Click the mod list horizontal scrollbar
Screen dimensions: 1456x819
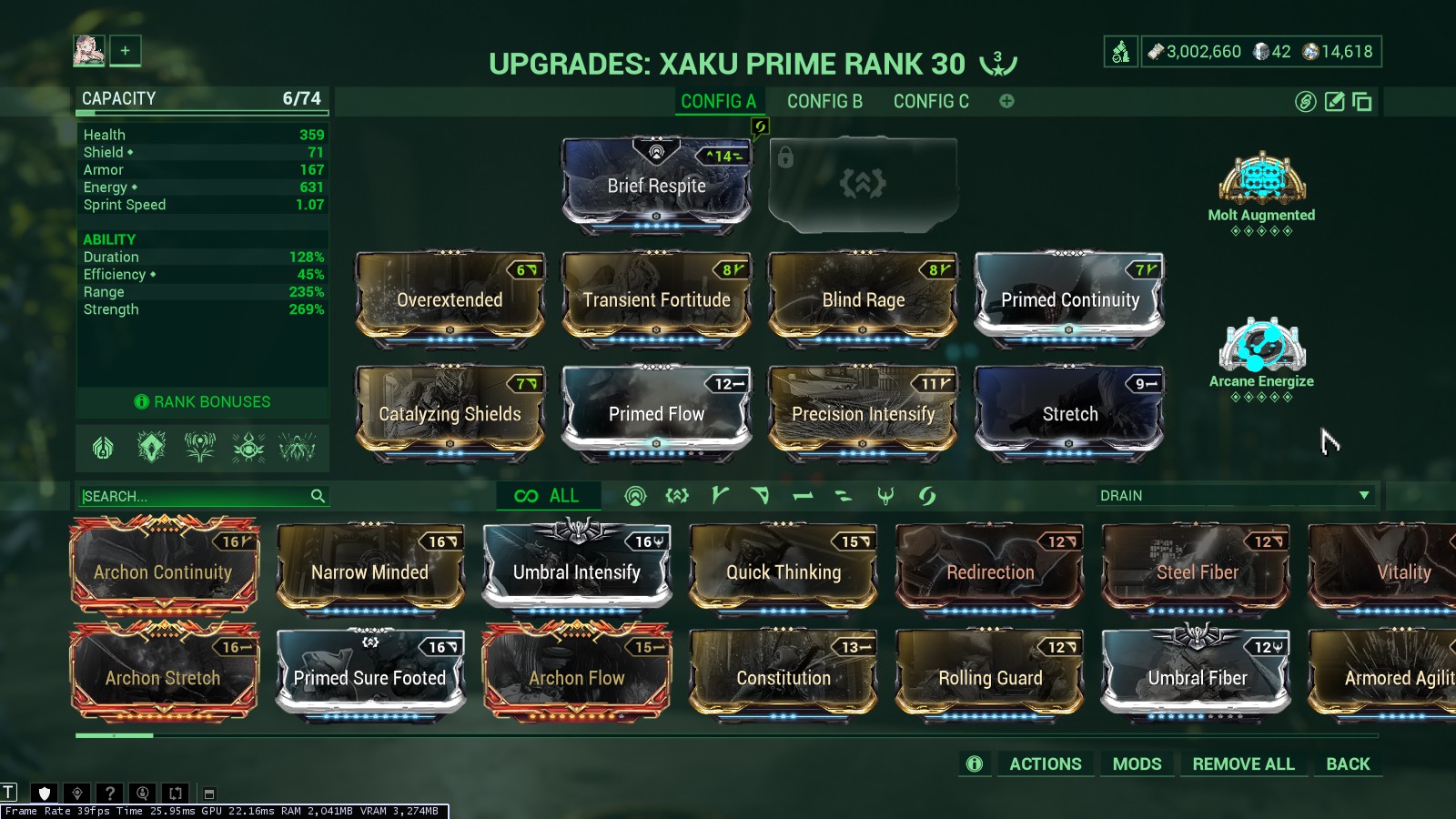coord(726,735)
